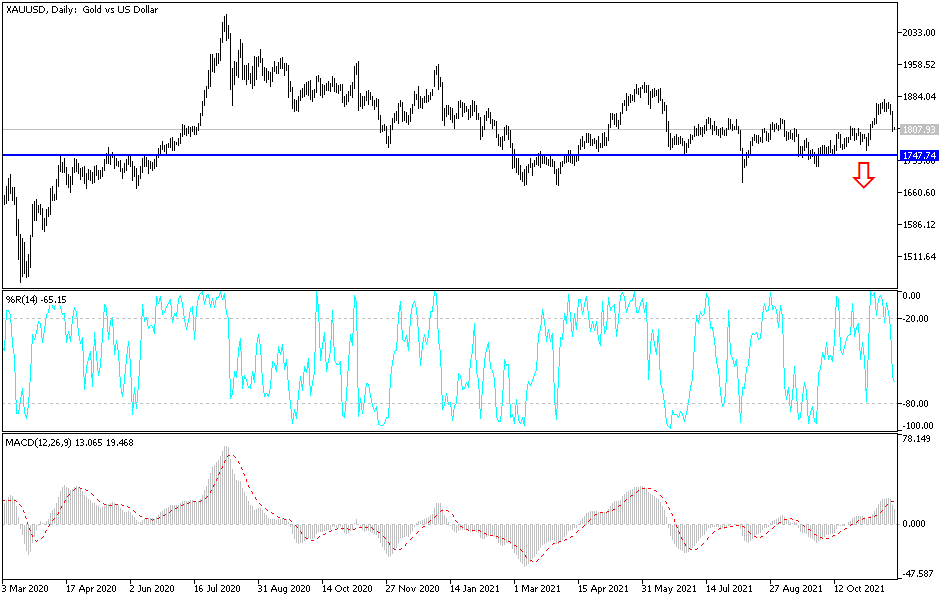The width and height of the screenshot is (950, 600).
Task: Click the -80.00 level on %R scale
Action: (x=915, y=404)
